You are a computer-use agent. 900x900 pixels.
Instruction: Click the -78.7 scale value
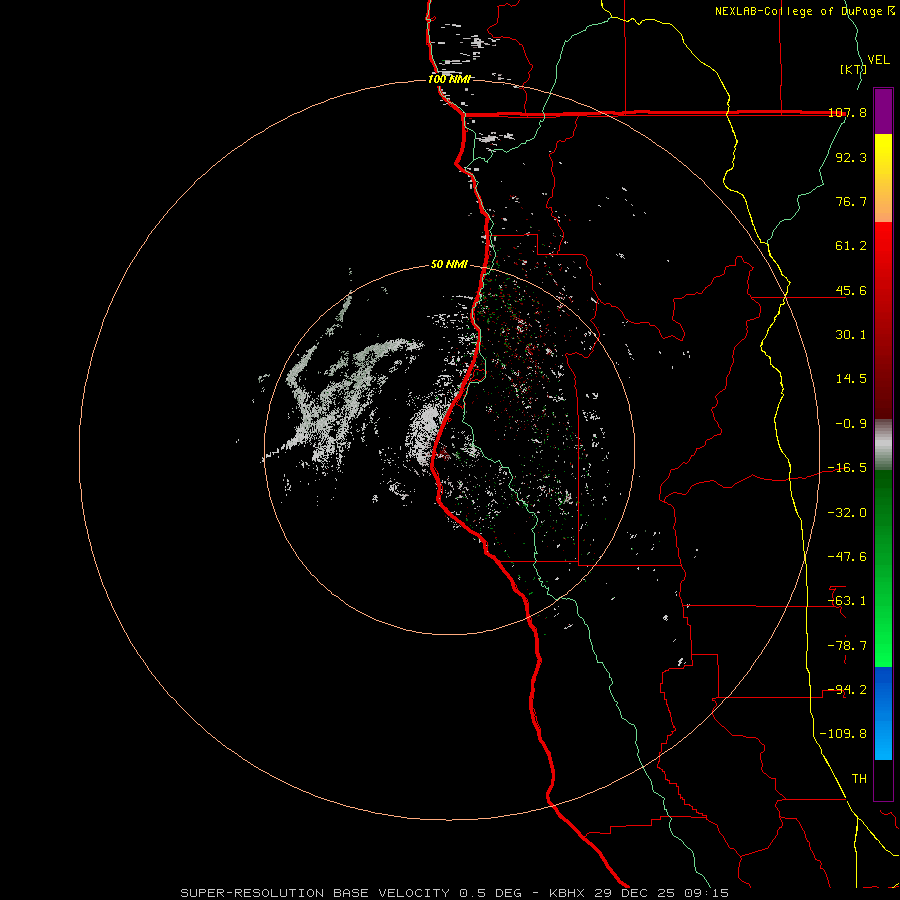(x=847, y=646)
